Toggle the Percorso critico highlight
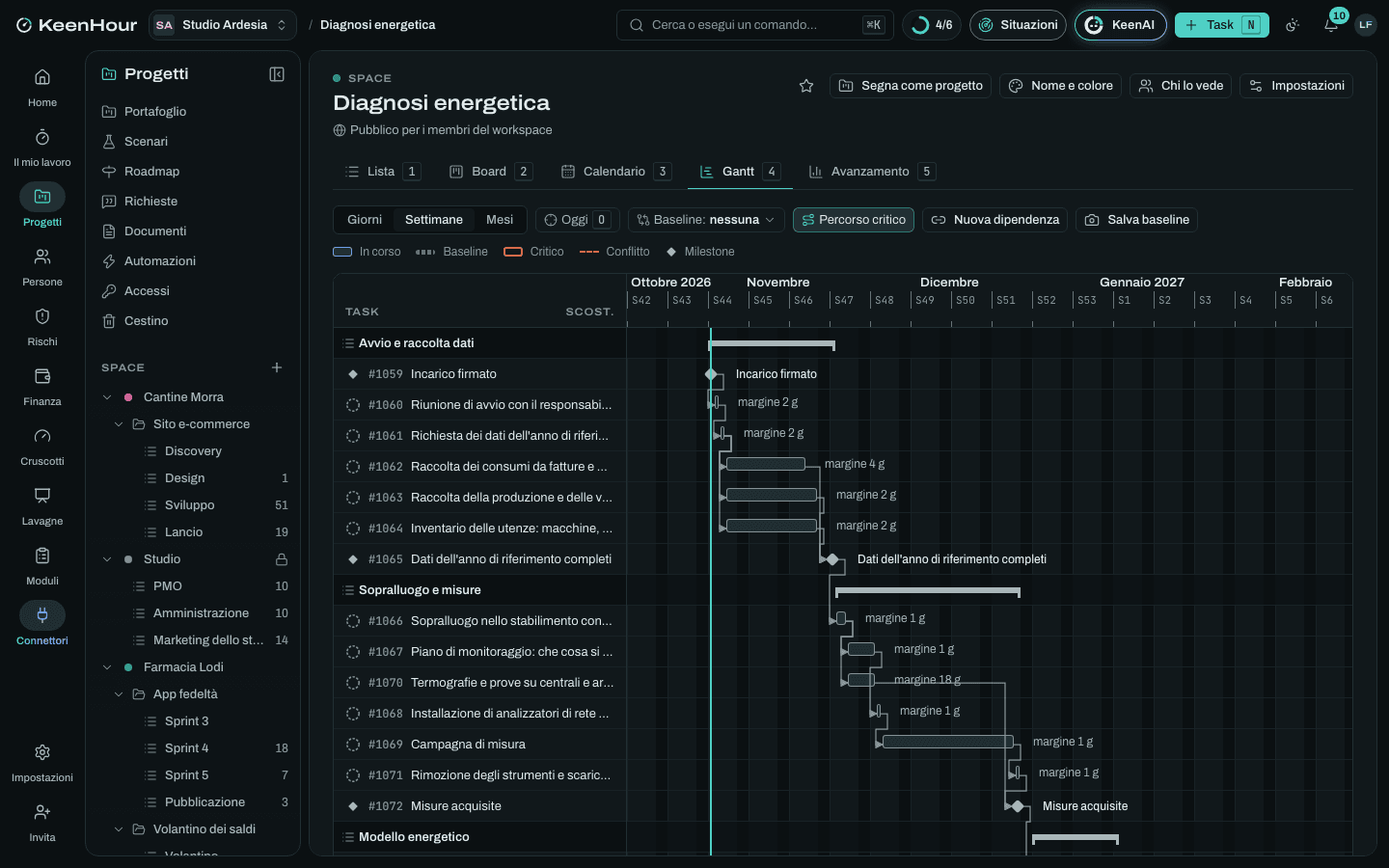The image size is (1389, 868). [x=854, y=220]
